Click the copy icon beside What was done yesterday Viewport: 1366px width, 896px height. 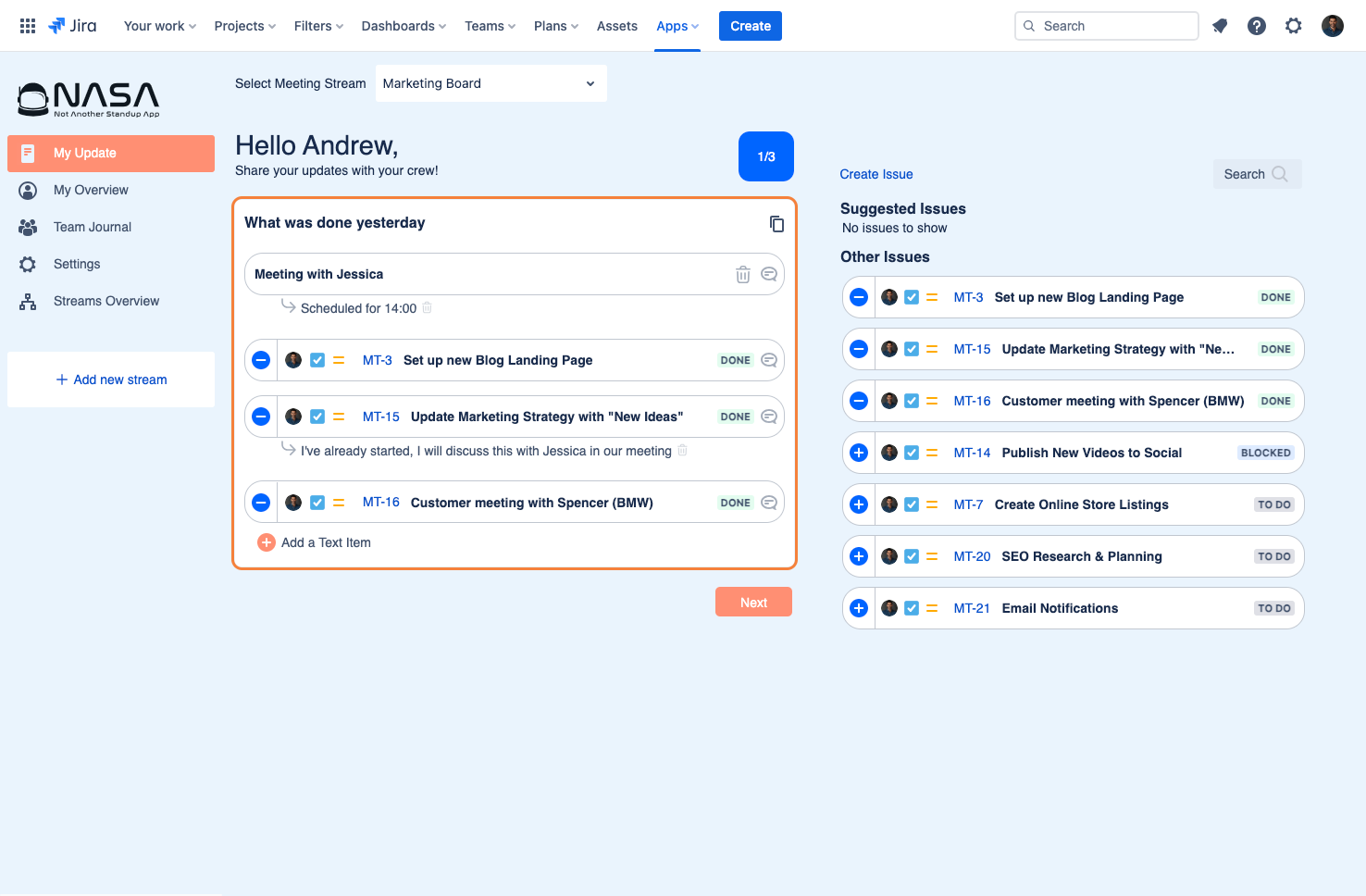(x=776, y=224)
